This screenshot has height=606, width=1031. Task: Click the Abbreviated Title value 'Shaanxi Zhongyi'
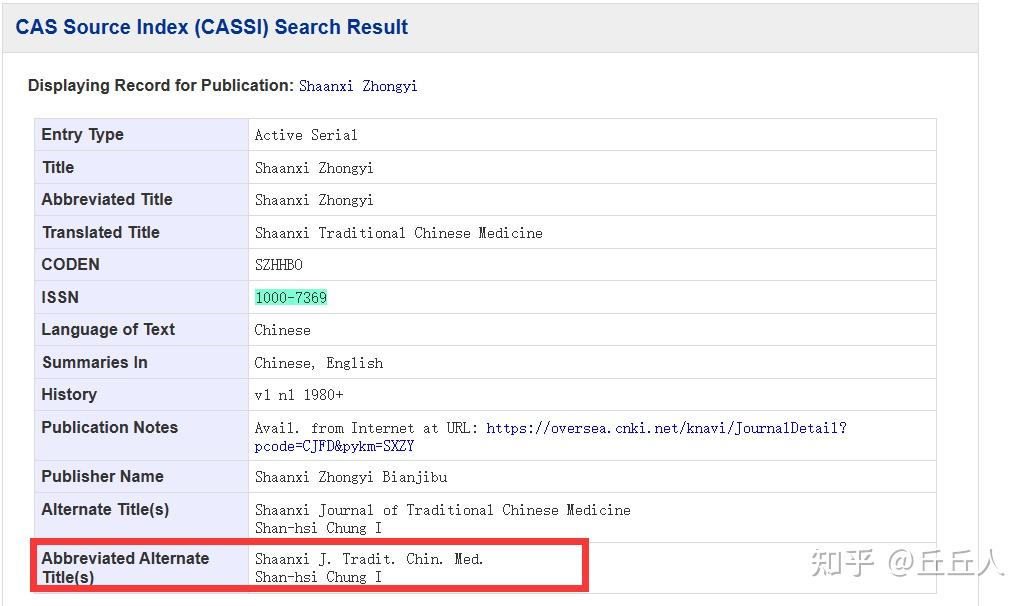click(313, 200)
